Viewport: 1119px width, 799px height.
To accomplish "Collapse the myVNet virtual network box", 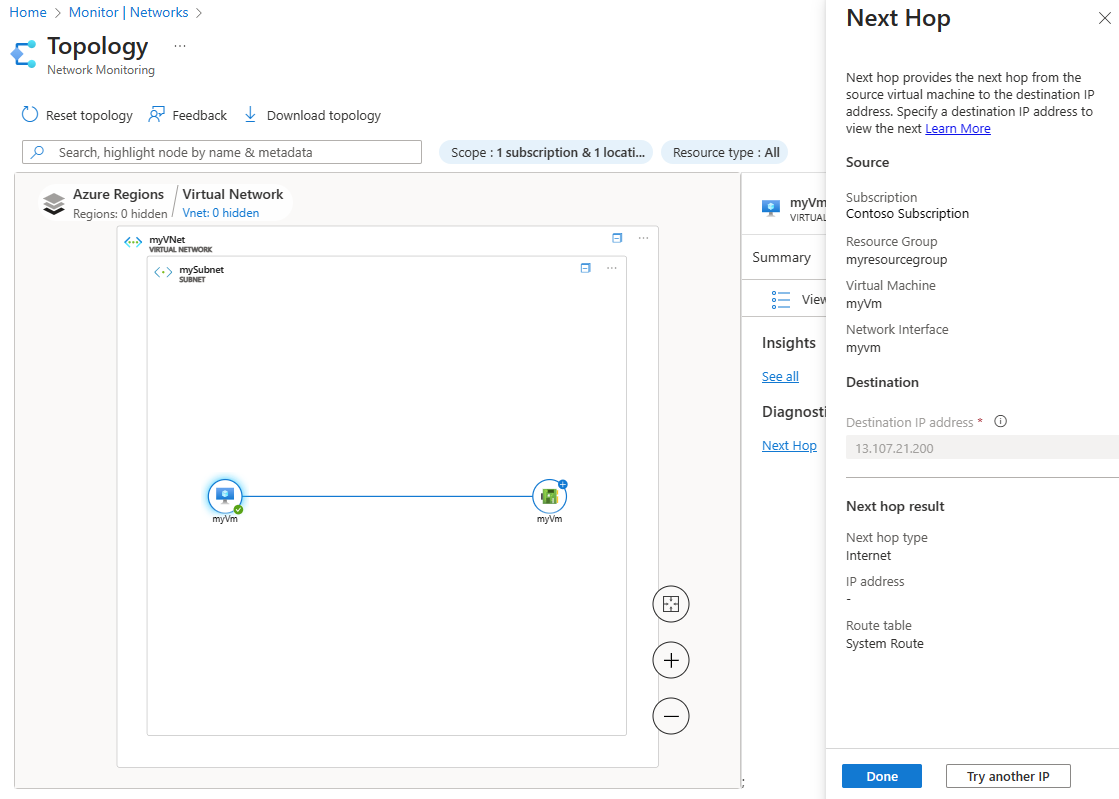I will click(x=617, y=238).
